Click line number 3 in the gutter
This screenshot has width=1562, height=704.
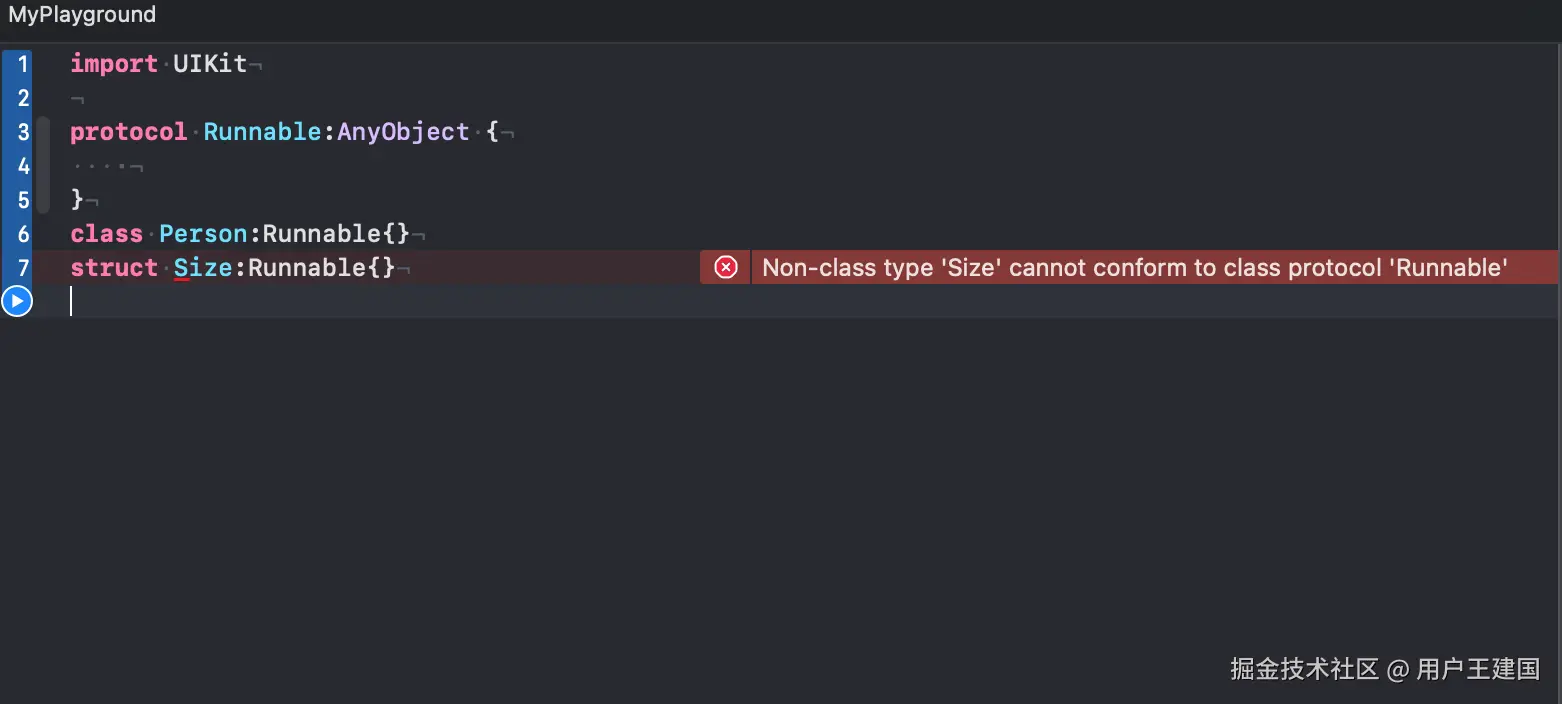coord(23,132)
